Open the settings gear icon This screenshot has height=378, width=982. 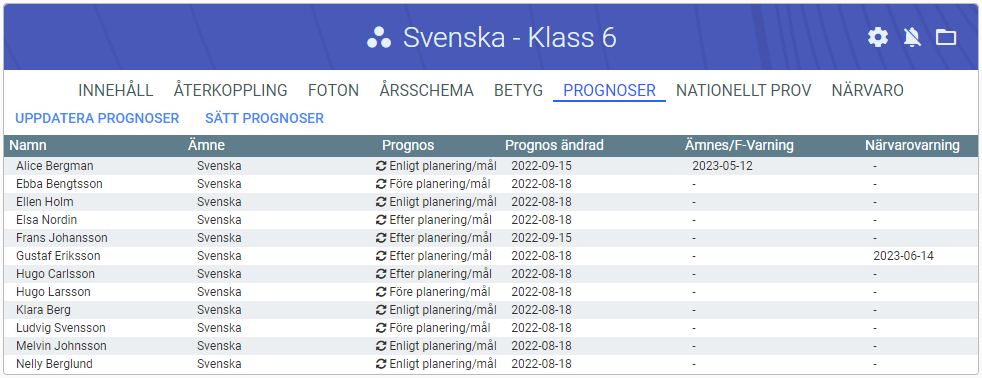(877, 38)
